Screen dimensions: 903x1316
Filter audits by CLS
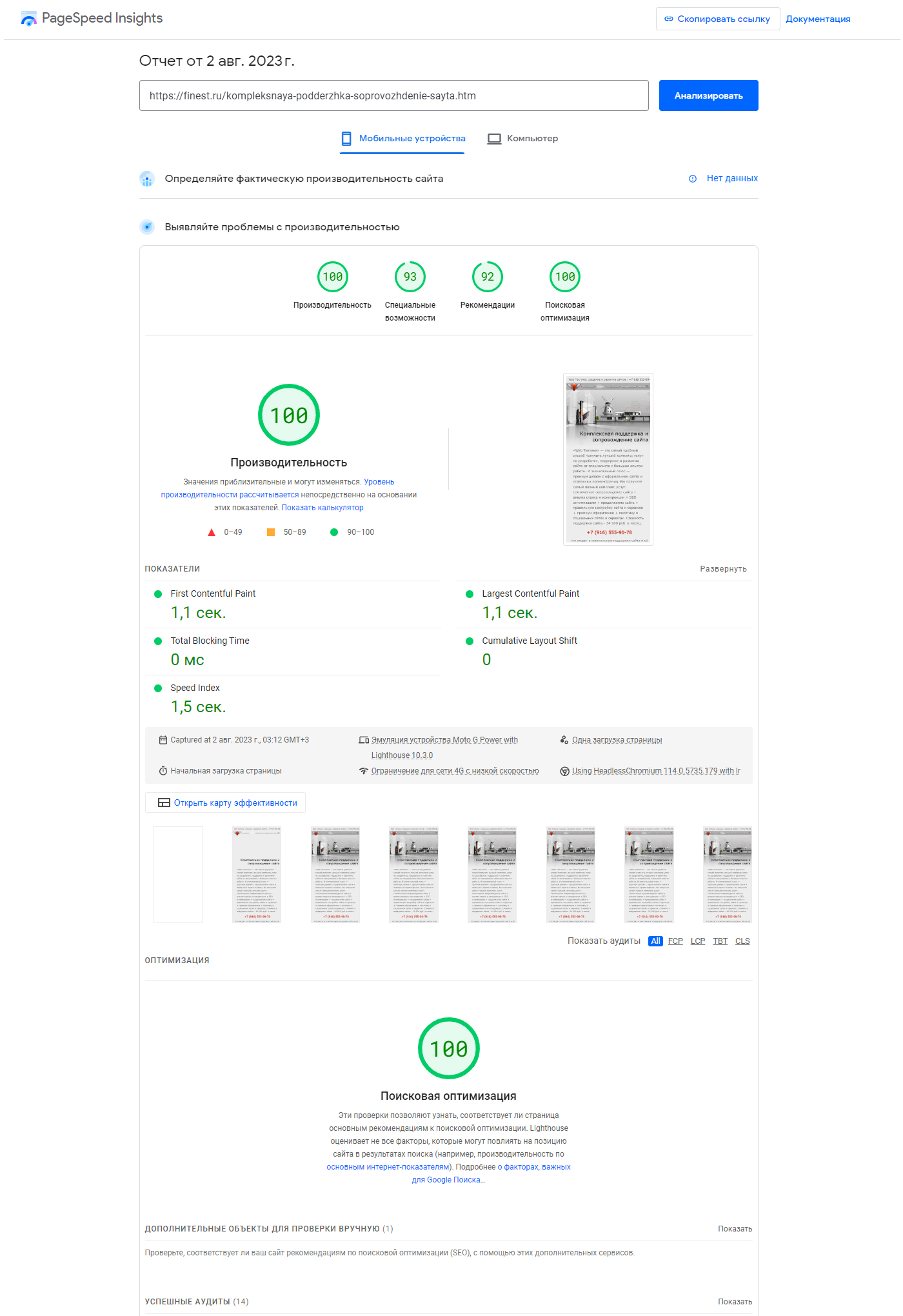pos(742,941)
